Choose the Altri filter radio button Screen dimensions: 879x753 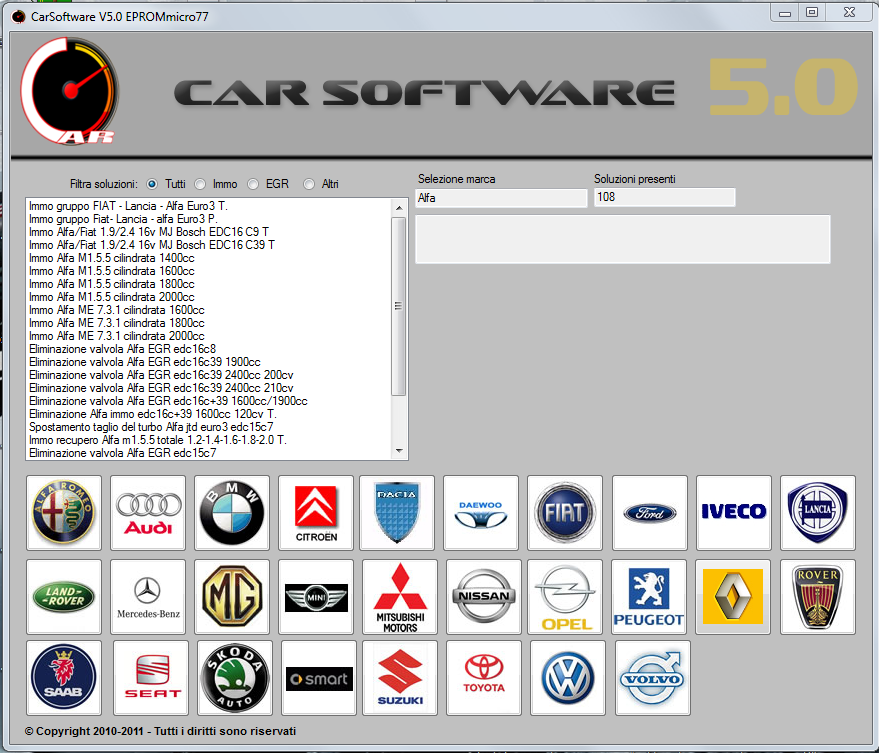[309, 184]
